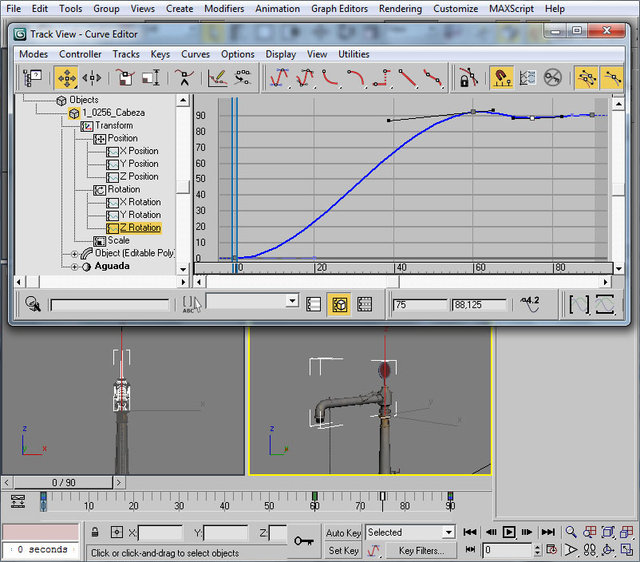Expand the Aguada tree node

tap(74, 267)
